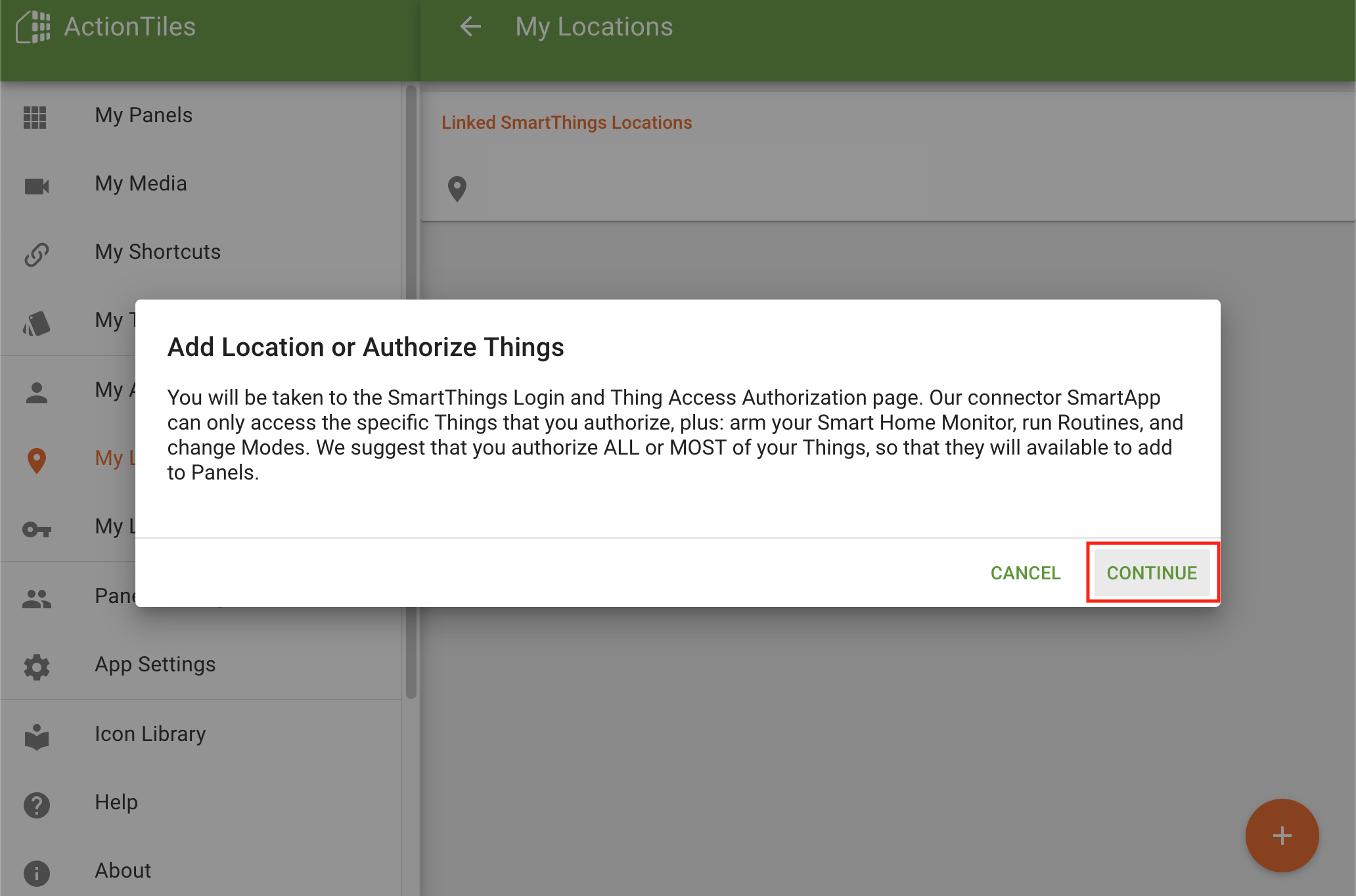Click the My Panels icon in sidebar

coord(36,115)
